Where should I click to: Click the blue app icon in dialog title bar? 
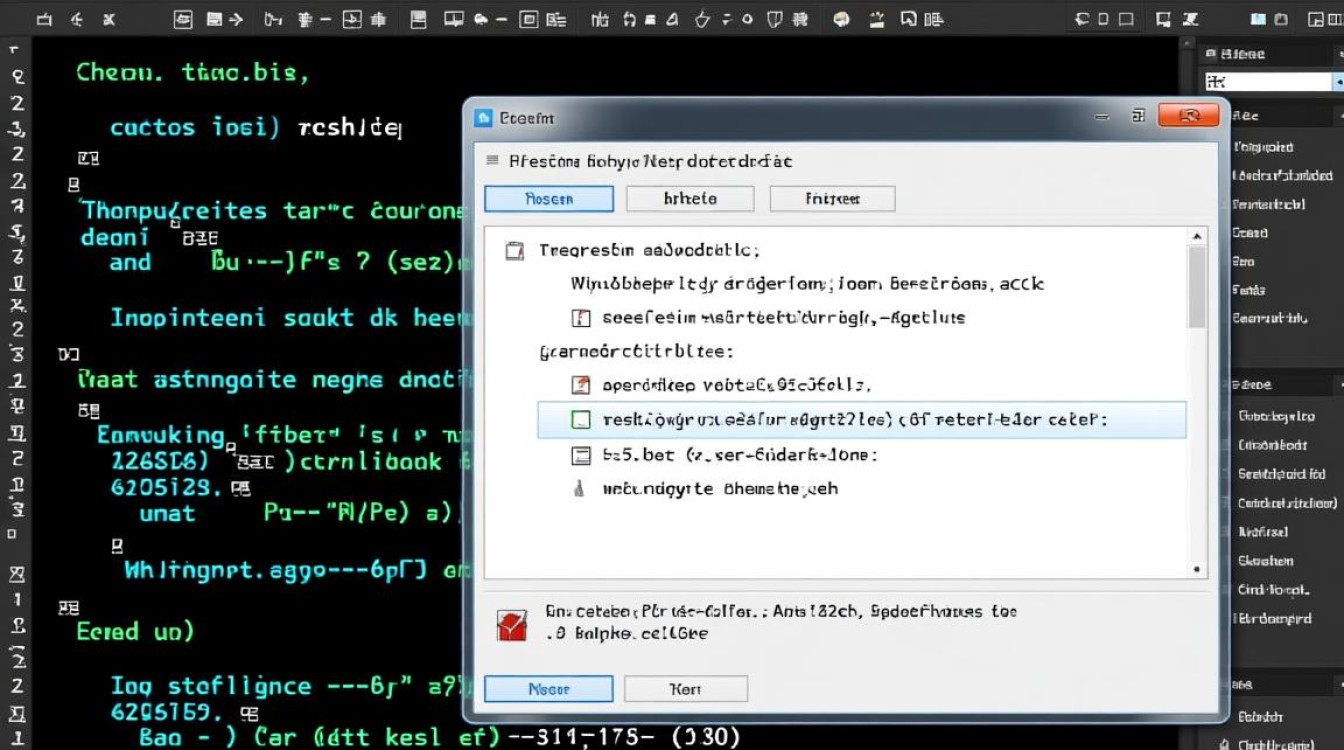[484, 118]
